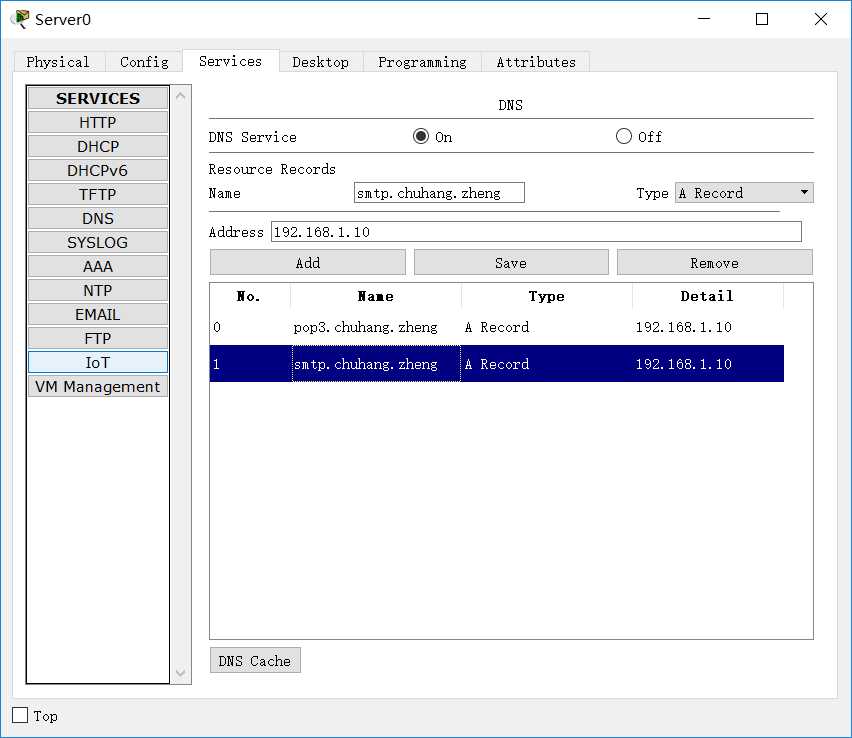Select SYSLOG service

coord(98,242)
